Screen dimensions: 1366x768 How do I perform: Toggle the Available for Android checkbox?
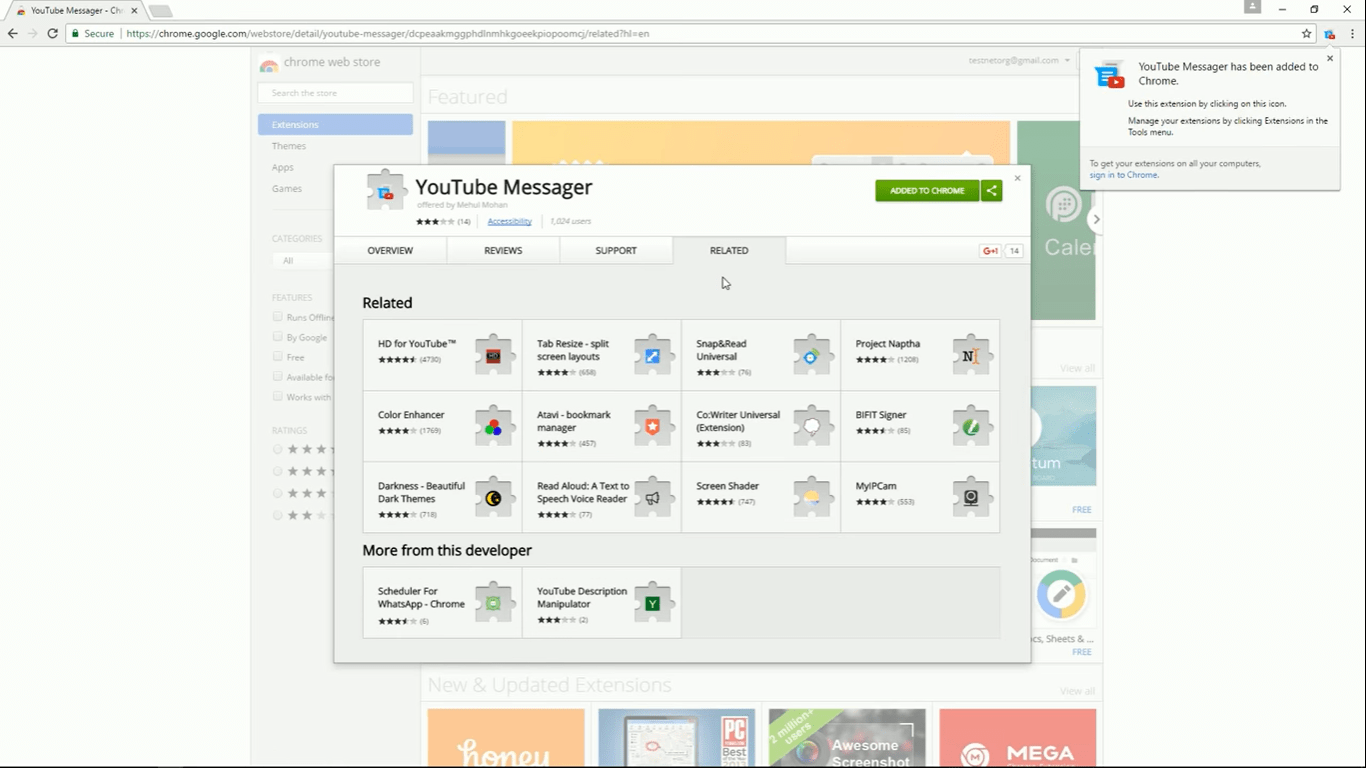point(278,377)
